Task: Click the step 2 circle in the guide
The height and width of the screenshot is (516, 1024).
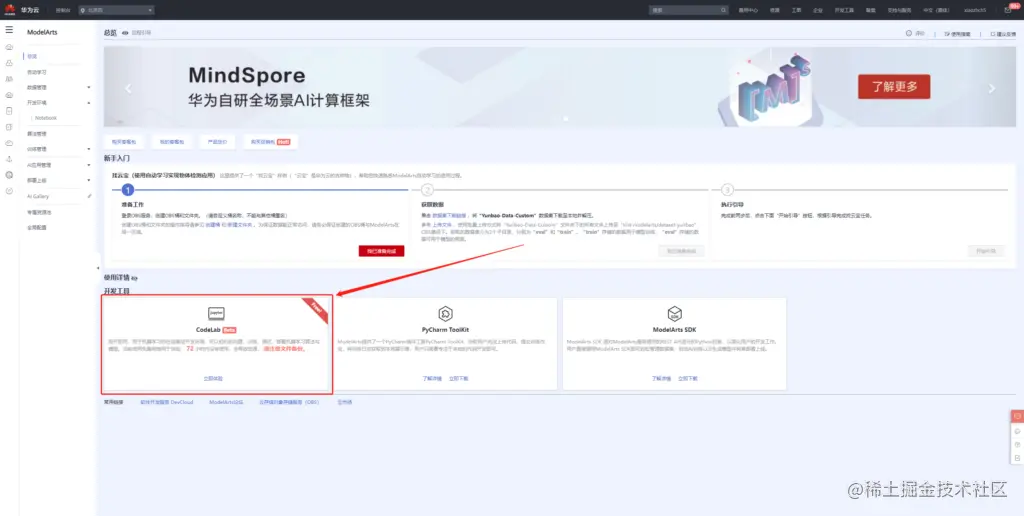Action: tap(428, 190)
